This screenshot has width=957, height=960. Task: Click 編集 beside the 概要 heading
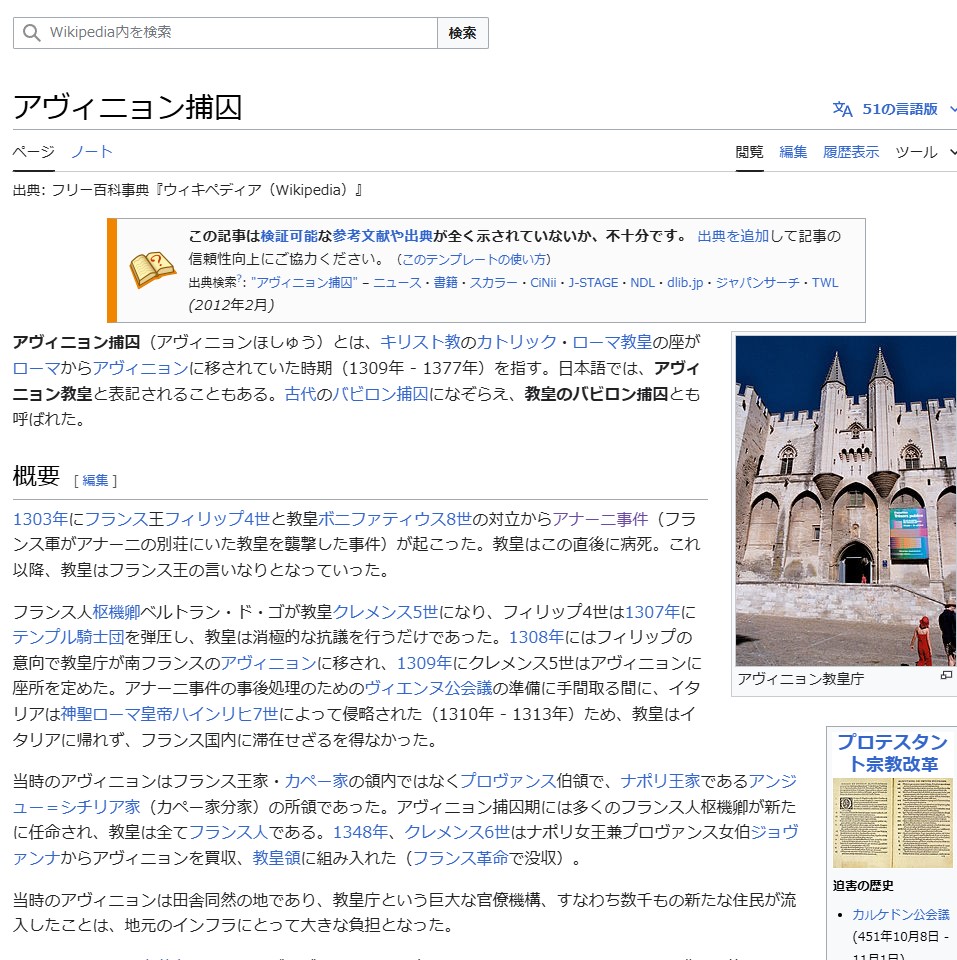pos(95,481)
